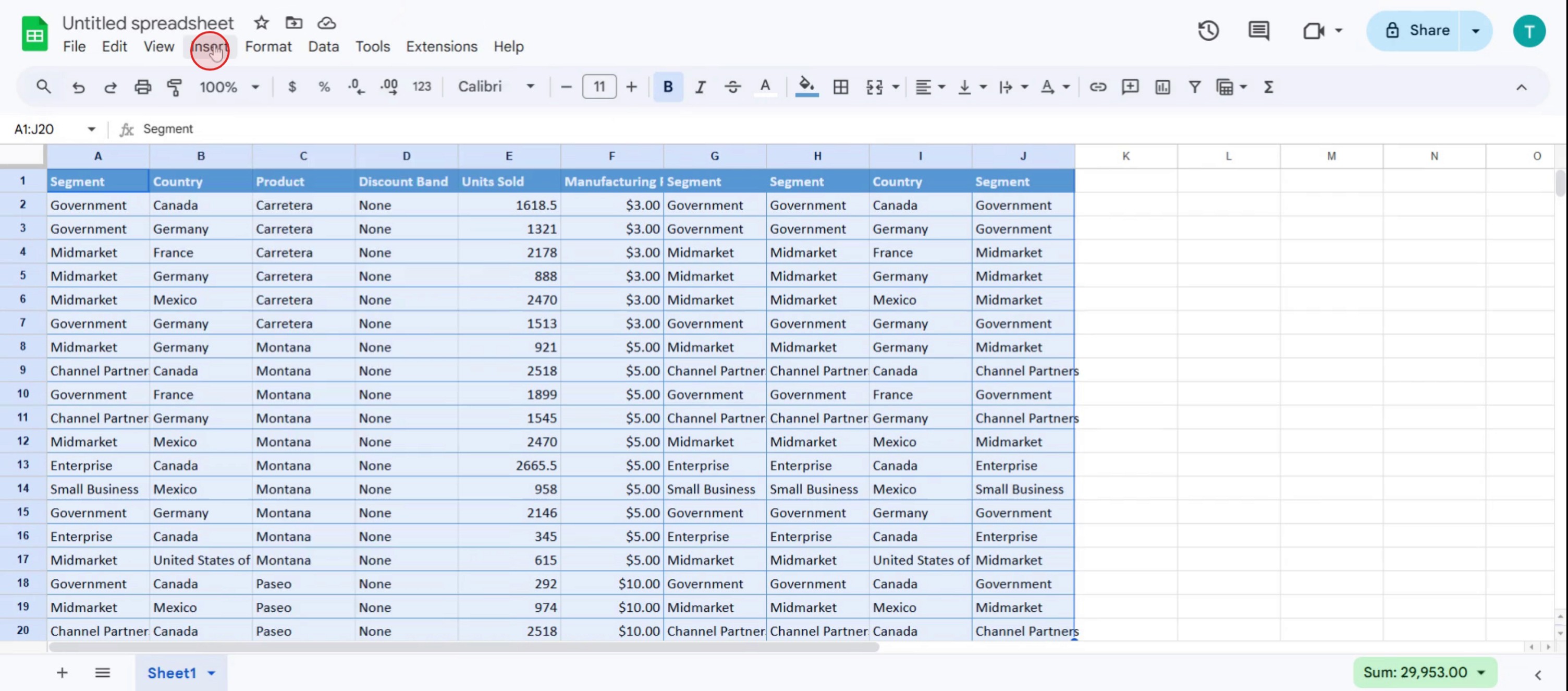Click the borders grid icon
The height and width of the screenshot is (691, 1568).
click(841, 87)
